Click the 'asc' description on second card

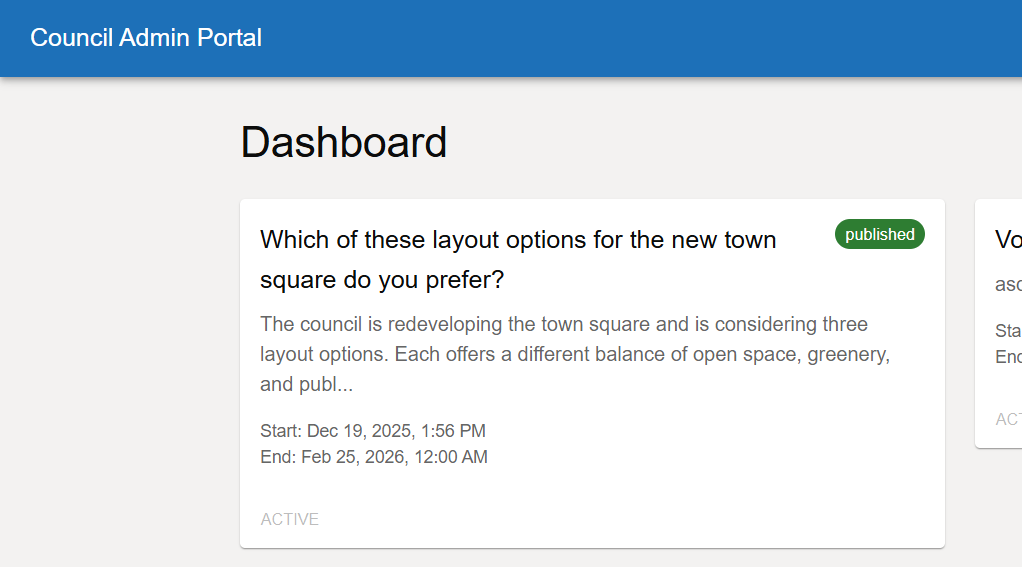click(x=1007, y=285)
